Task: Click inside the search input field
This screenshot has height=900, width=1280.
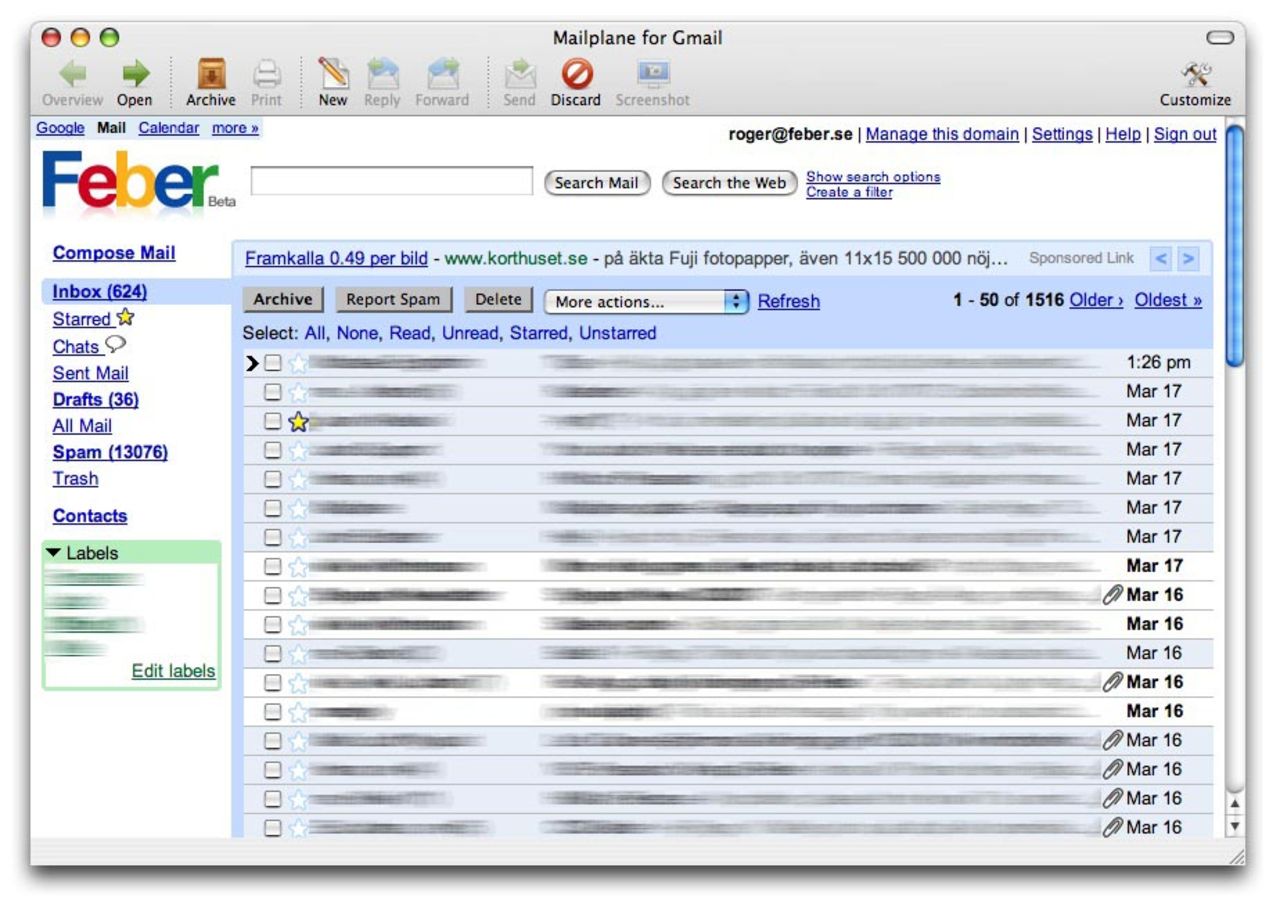Action: tap(392, 182)
